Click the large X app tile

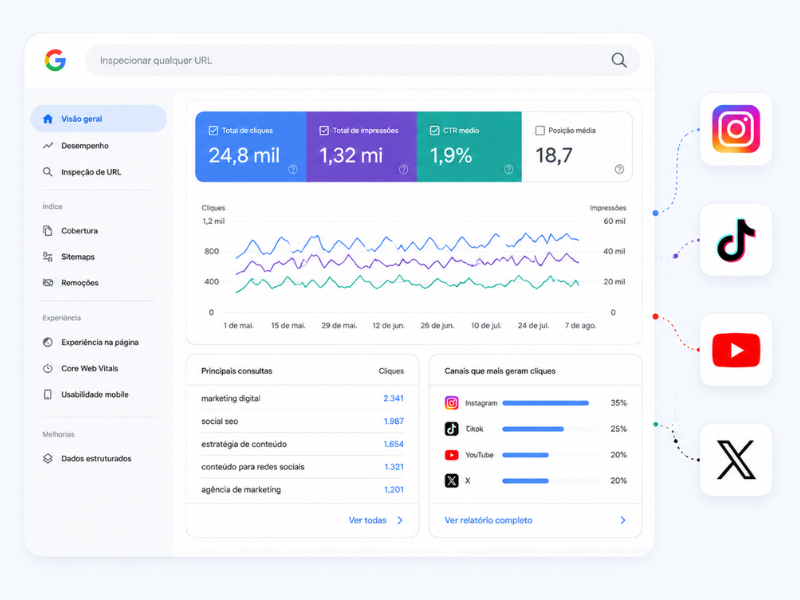click(736, 460)
